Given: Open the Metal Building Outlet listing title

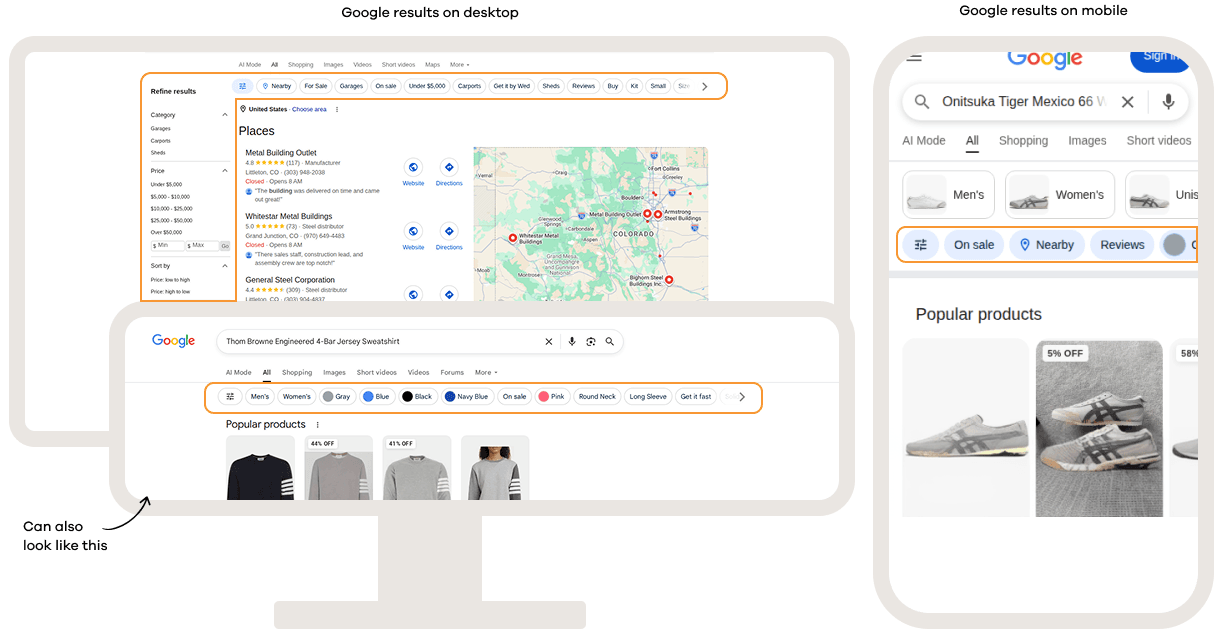Looking at the screenshot, I should 281,153.
